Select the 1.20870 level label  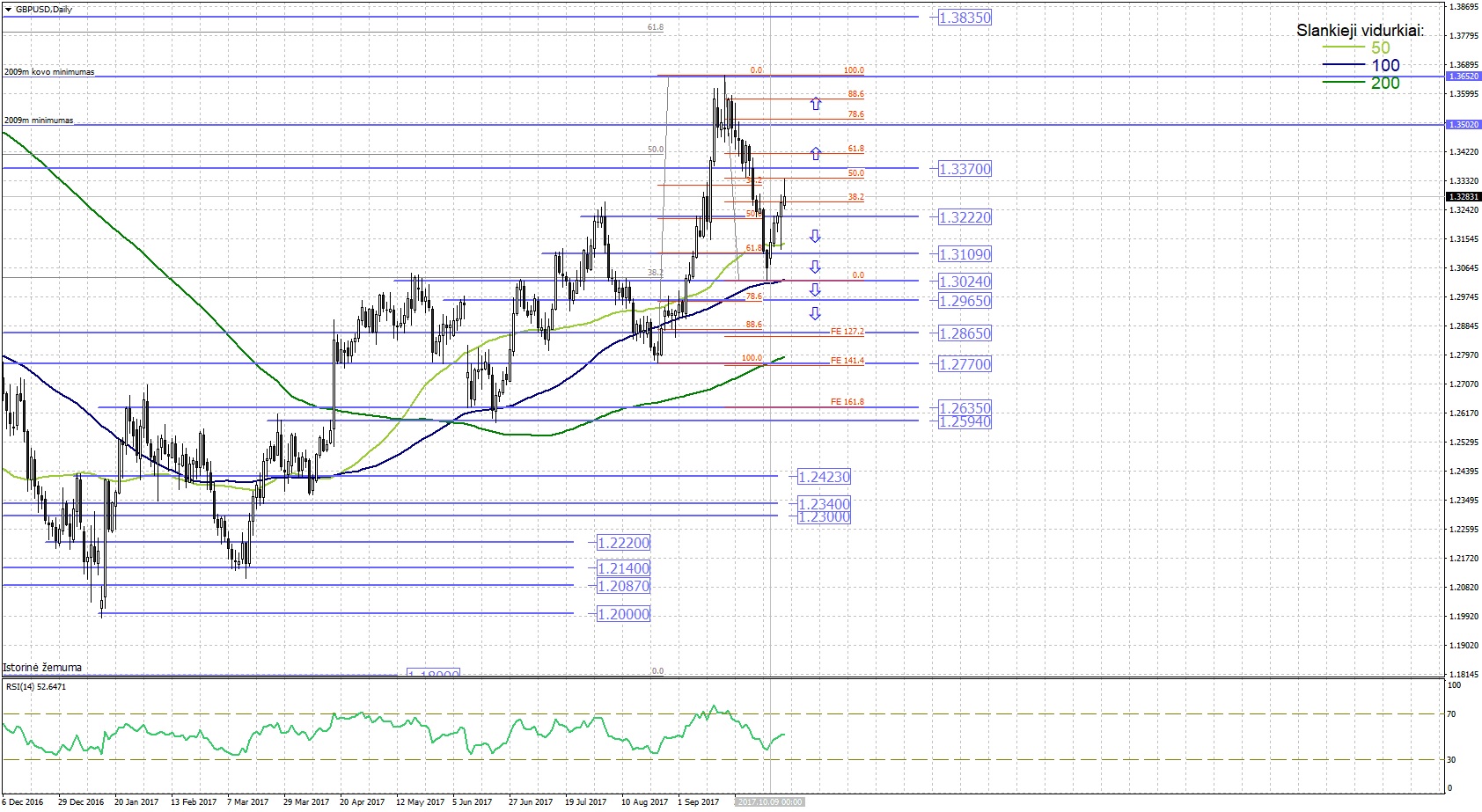pos(623,585)
